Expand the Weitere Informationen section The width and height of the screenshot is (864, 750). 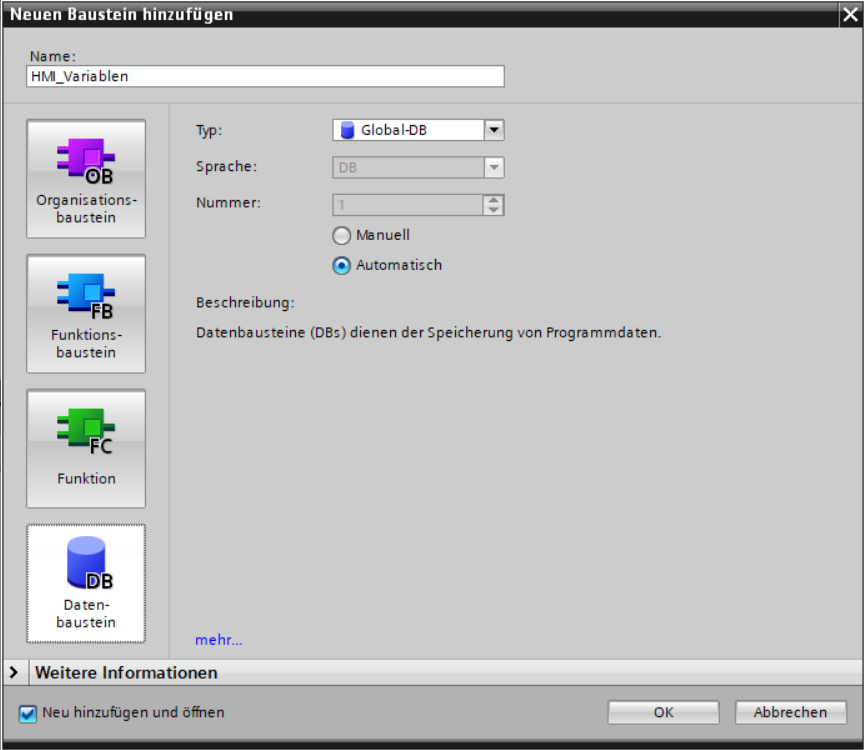(x=14, y=673)
